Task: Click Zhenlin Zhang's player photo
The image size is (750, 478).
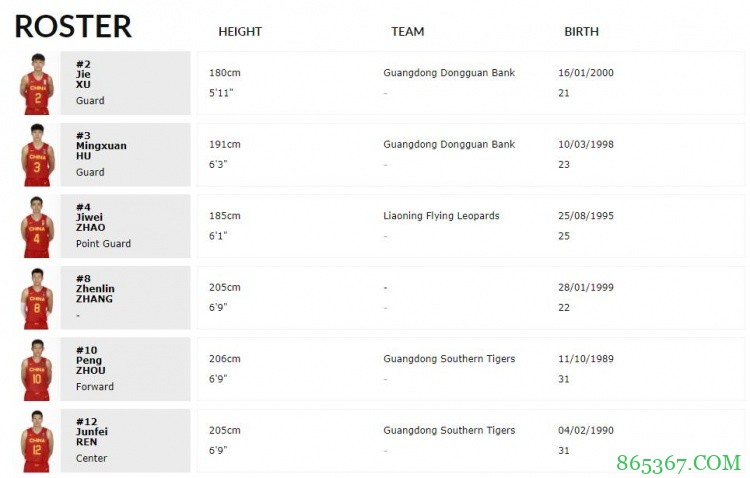Action: (37, 298)
